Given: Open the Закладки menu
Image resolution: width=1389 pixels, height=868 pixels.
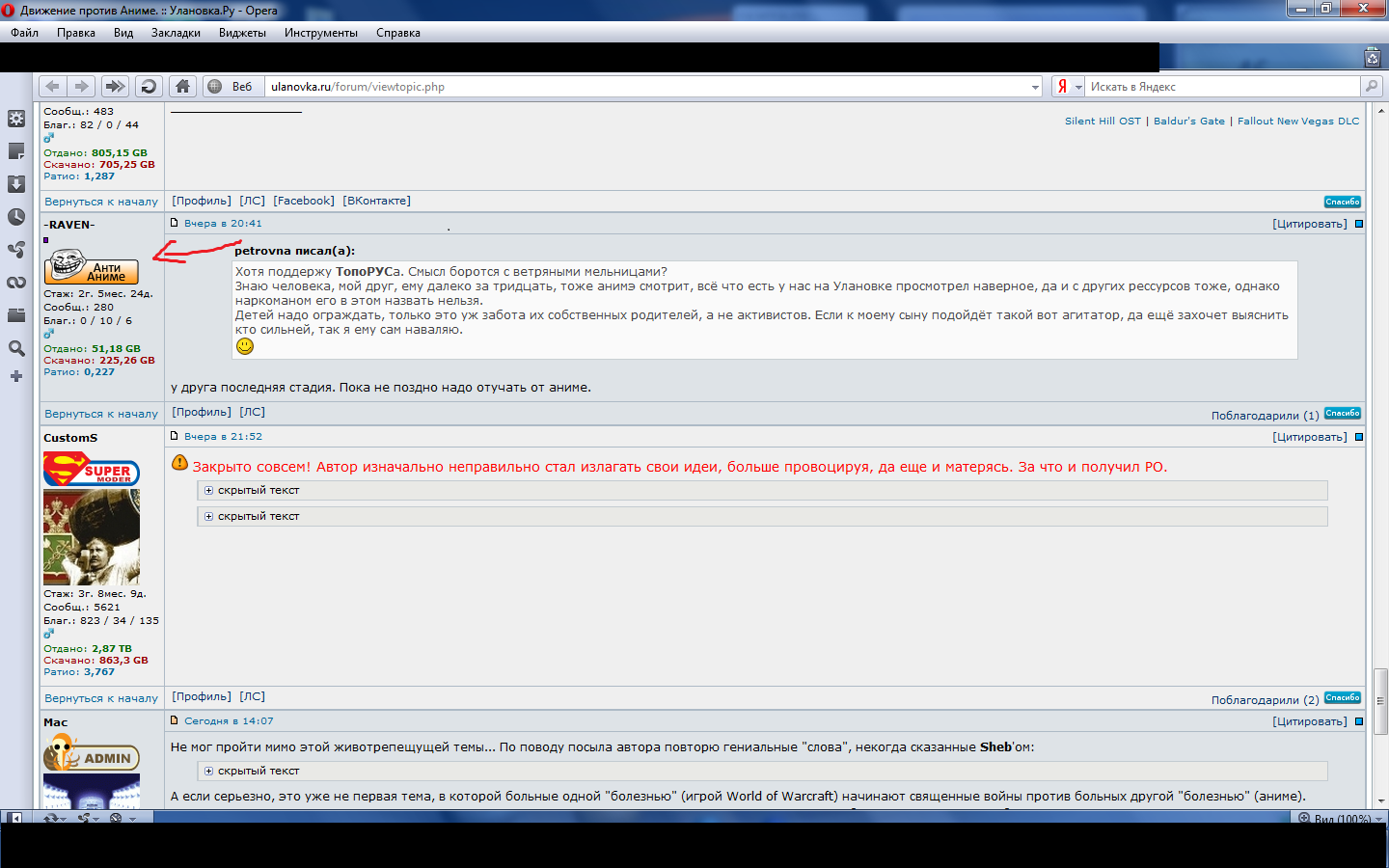Looking at the screenshot, I should click(176, 33).
